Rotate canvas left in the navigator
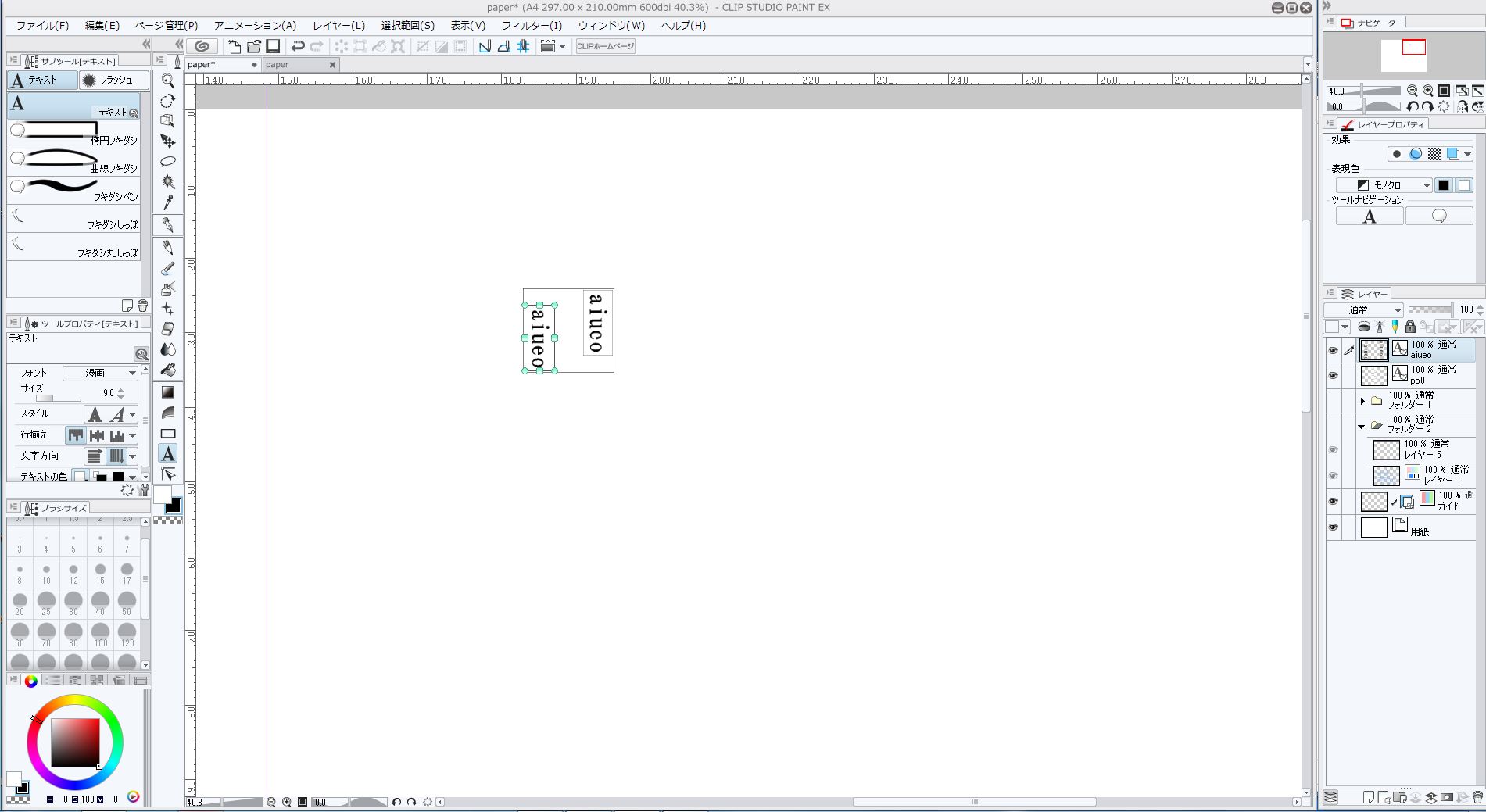 pos(1413,106)
